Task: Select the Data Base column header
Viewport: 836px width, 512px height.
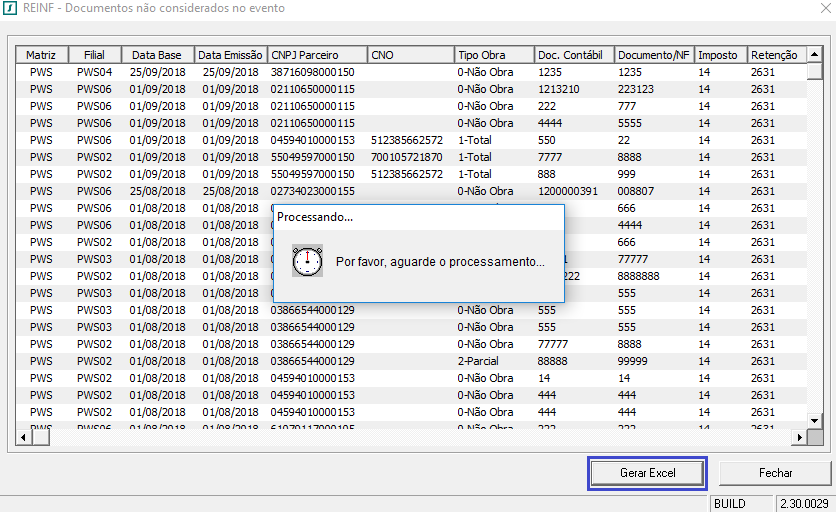Action: pos(157,55)
